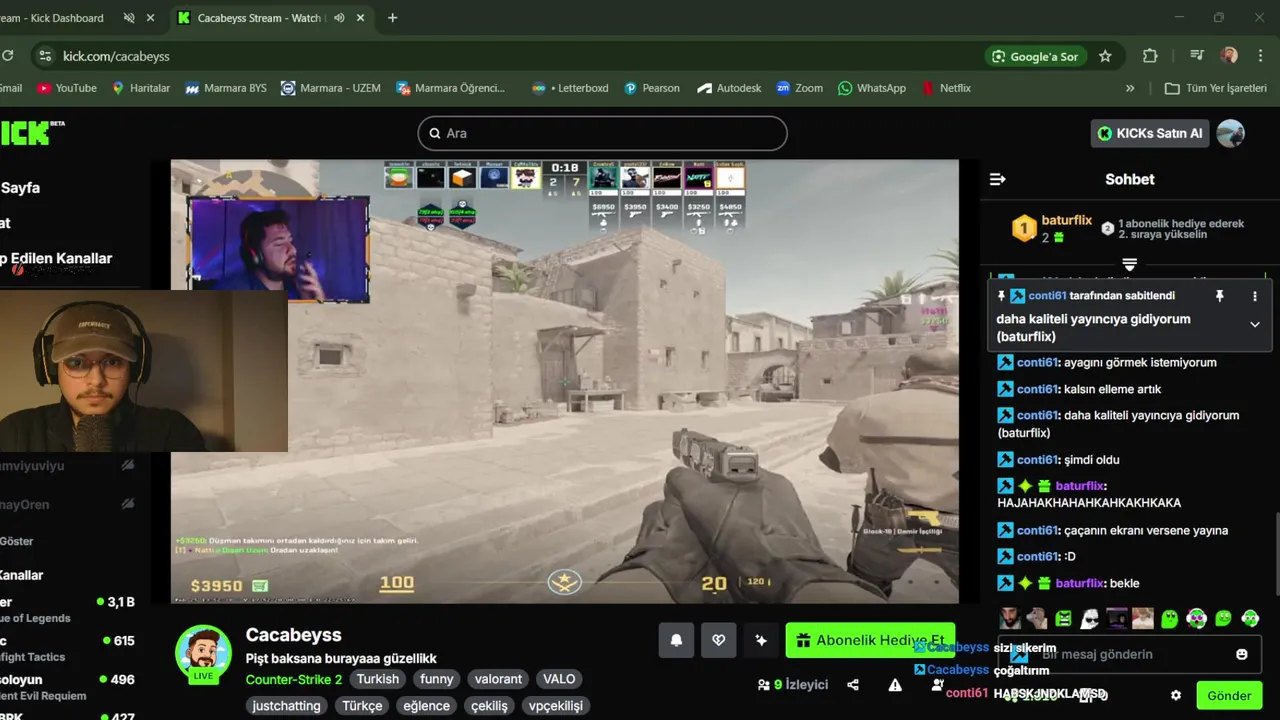Click the KICKs Satın Al button
This screenshot has width=1280, height=720.
click(x=1150, y=133)
